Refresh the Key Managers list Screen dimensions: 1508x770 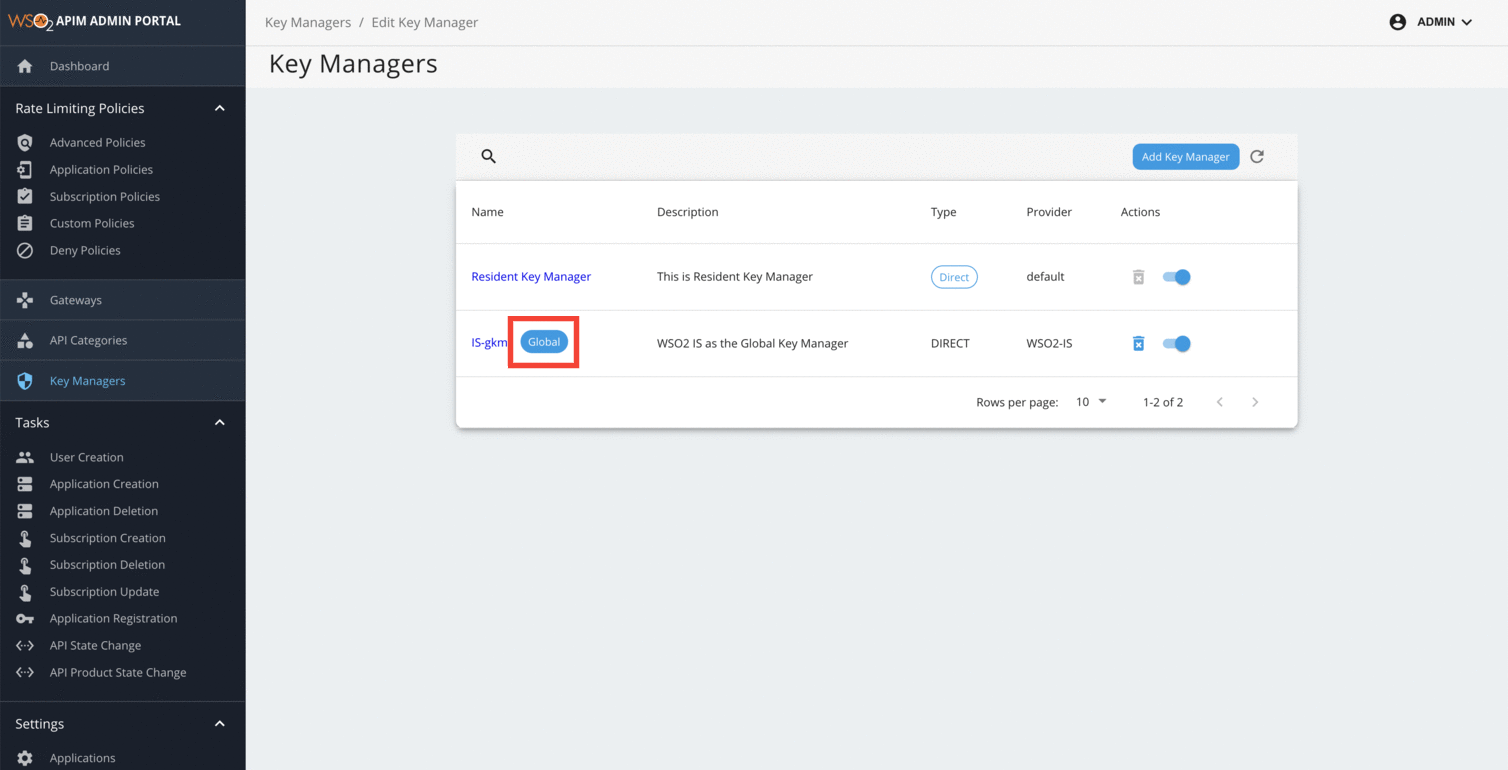(x=1257, y=156)
